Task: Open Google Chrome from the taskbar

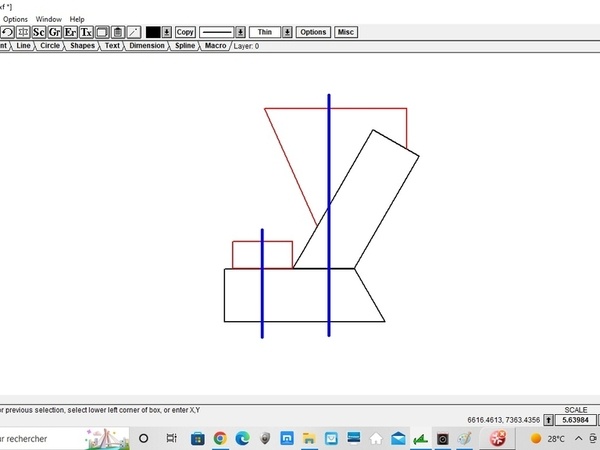Action: point(220,438)
